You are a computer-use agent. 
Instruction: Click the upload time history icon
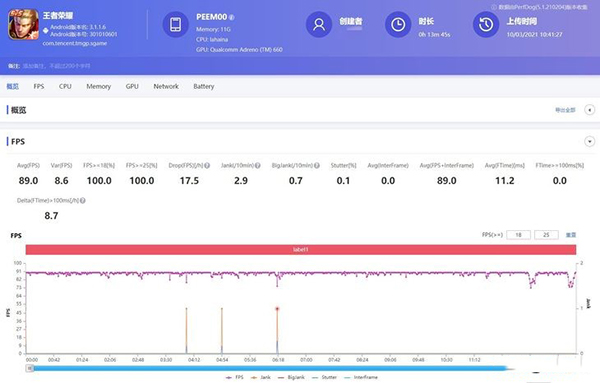[486, 24]
